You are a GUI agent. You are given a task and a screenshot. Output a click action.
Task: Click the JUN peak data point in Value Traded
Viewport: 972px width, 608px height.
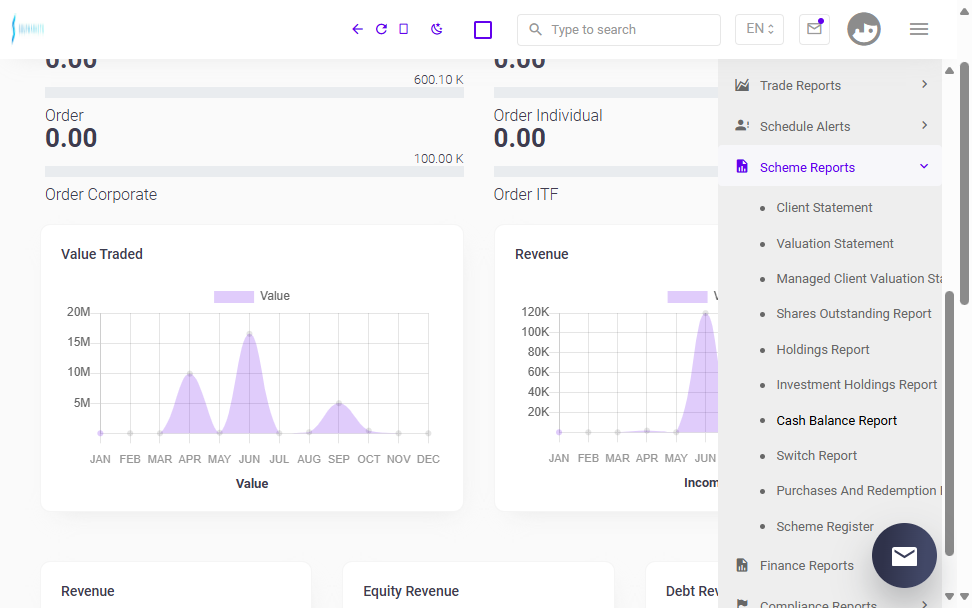[x=249, y=334]
